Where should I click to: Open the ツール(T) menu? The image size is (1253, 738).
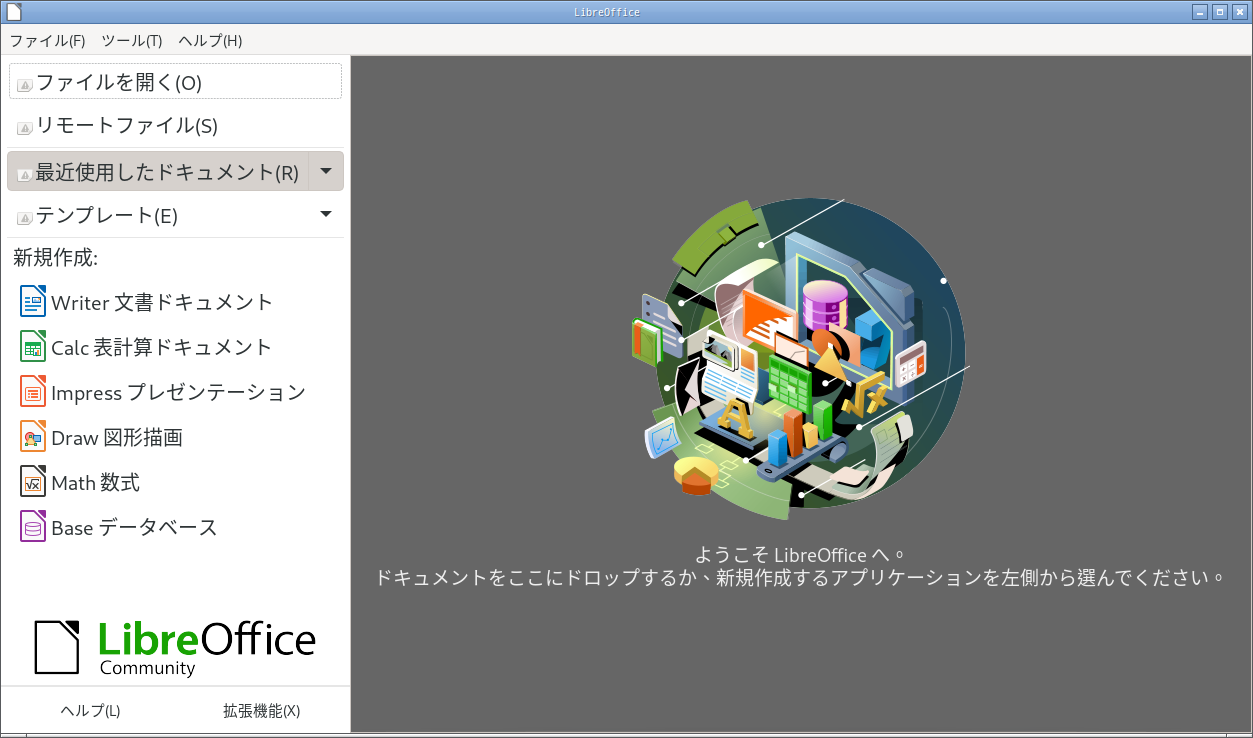click(x=132, y=41)
